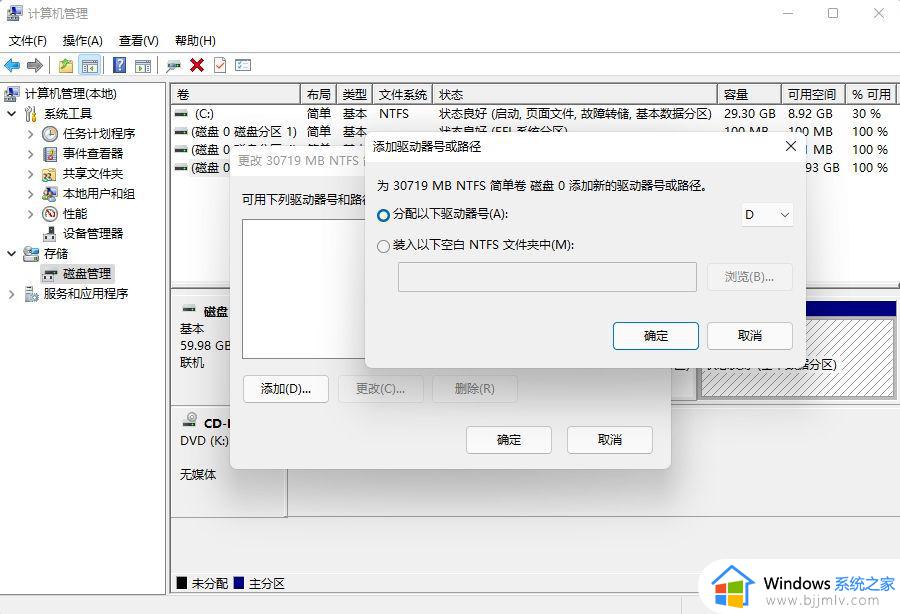The image size is (900, 614).
Task: Click the 布局 column header
Action: pyautogui.click(x=319, y=94)
